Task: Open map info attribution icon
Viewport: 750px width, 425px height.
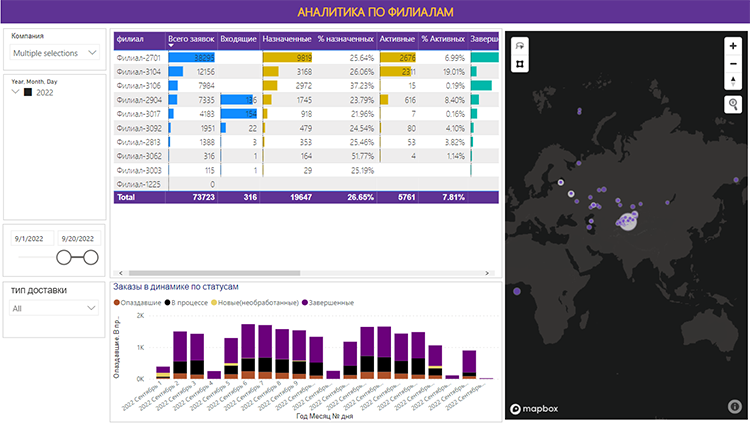Action: [x=734, y=406]
